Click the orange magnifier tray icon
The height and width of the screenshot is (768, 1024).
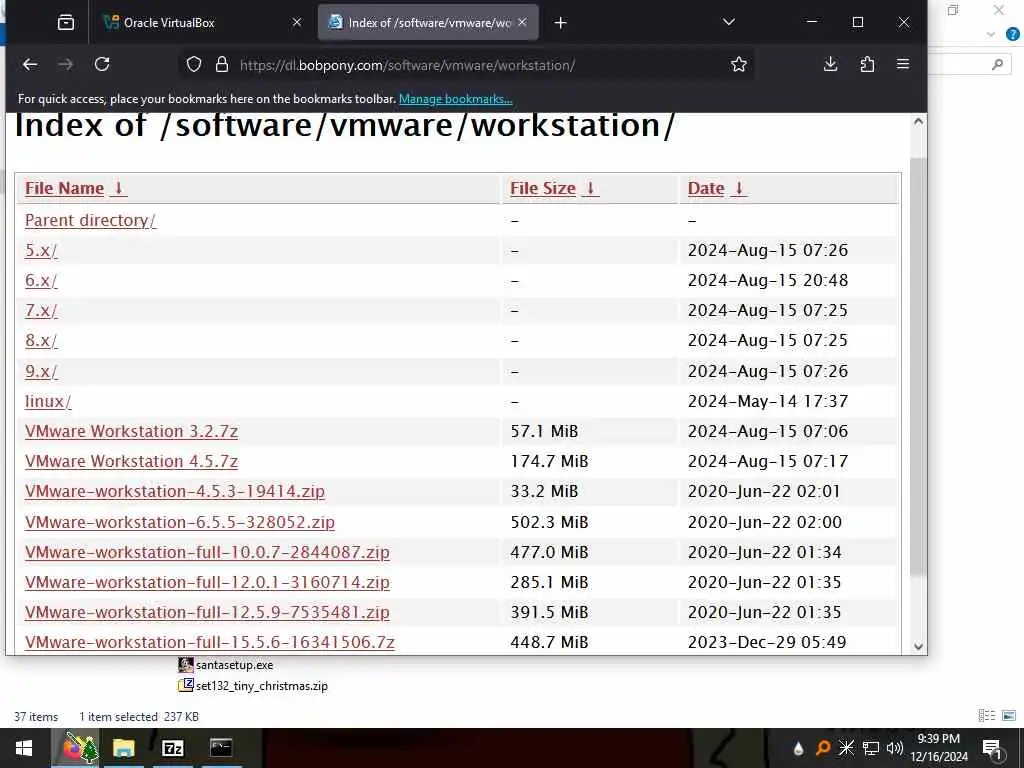tap(823, 748)
